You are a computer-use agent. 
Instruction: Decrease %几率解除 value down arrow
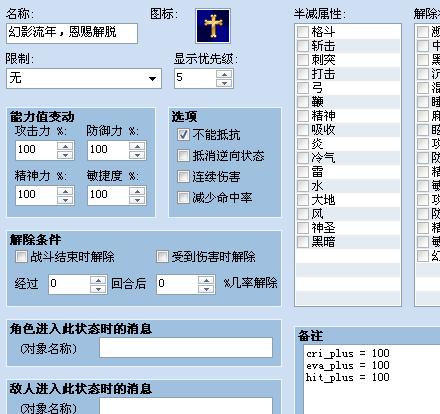(206, 289)
